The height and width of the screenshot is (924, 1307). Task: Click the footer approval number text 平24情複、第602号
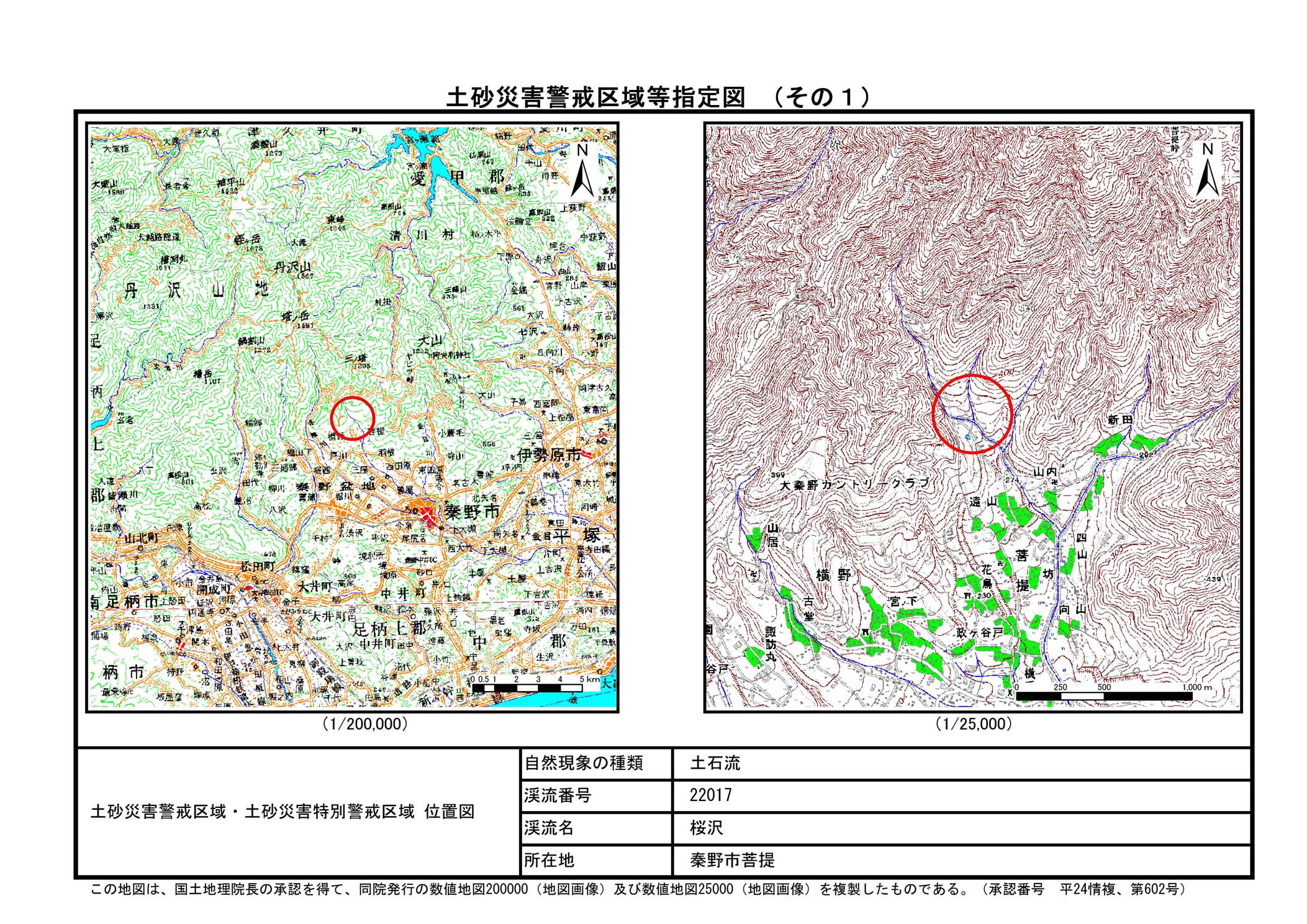coord(1118,889)
